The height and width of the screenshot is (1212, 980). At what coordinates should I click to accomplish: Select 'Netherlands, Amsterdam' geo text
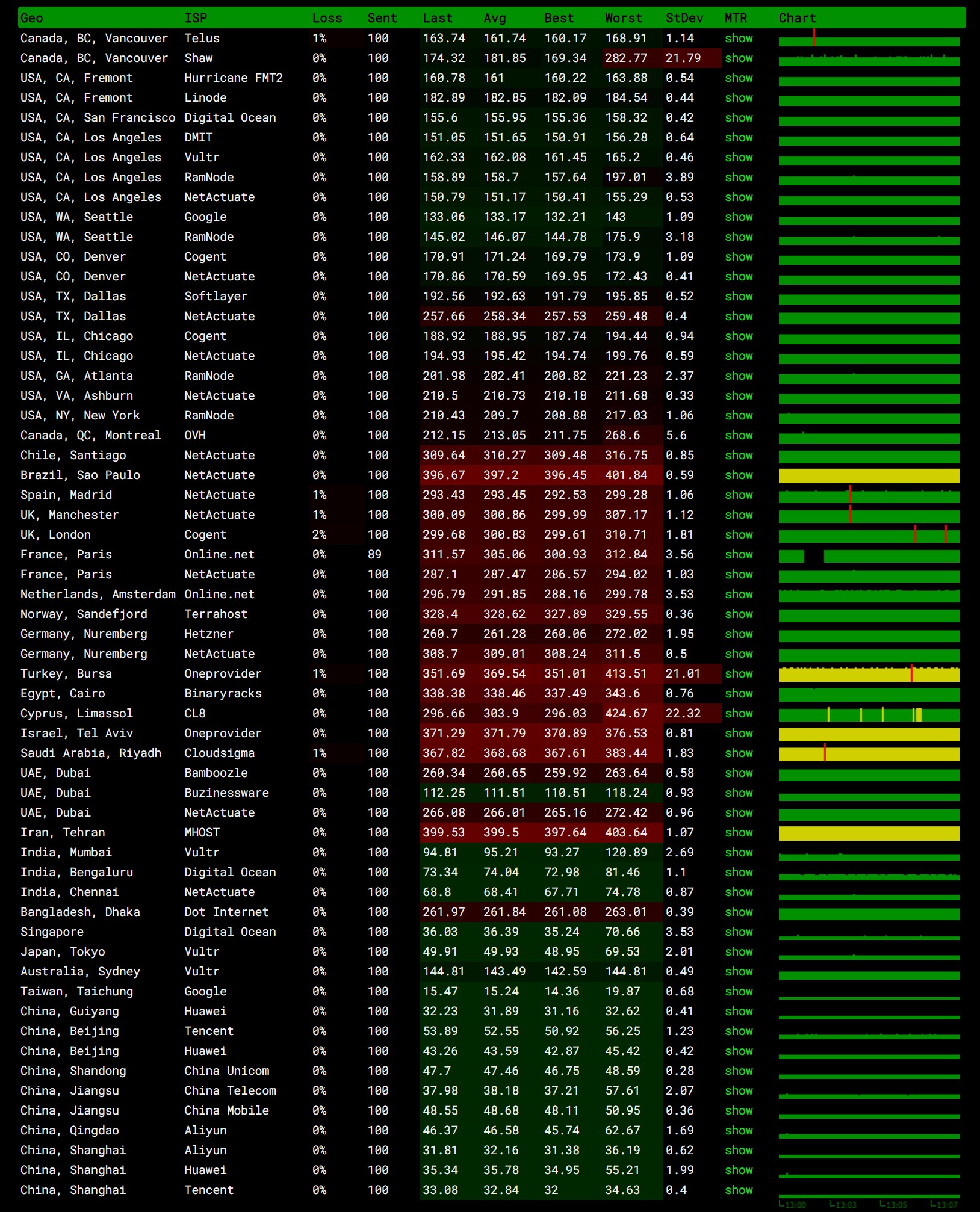pos(98,594)
